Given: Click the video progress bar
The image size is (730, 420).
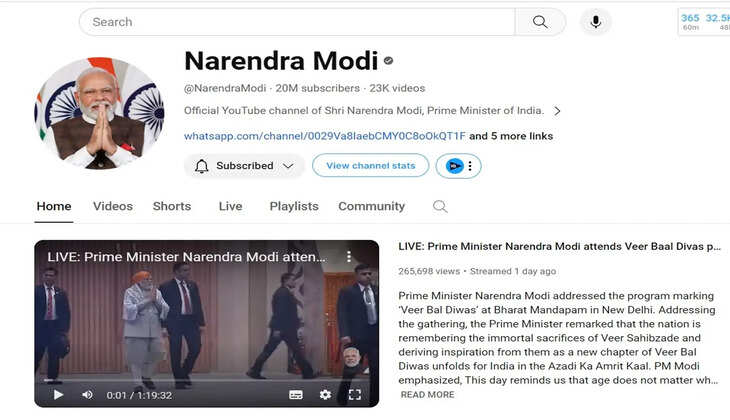Looking at the screenshot, I should tap(207, 380).
